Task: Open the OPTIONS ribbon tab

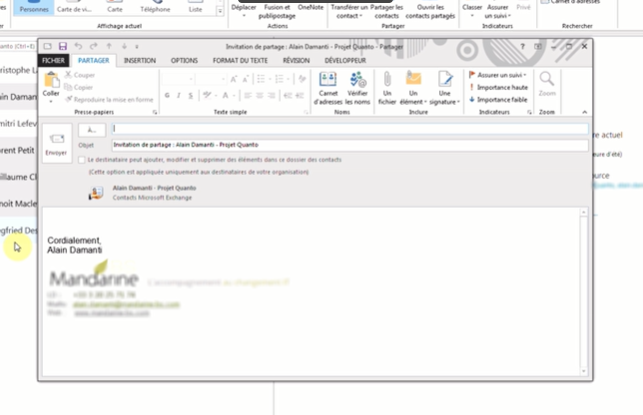Action: pyautogui.click(x=184, y=61)
